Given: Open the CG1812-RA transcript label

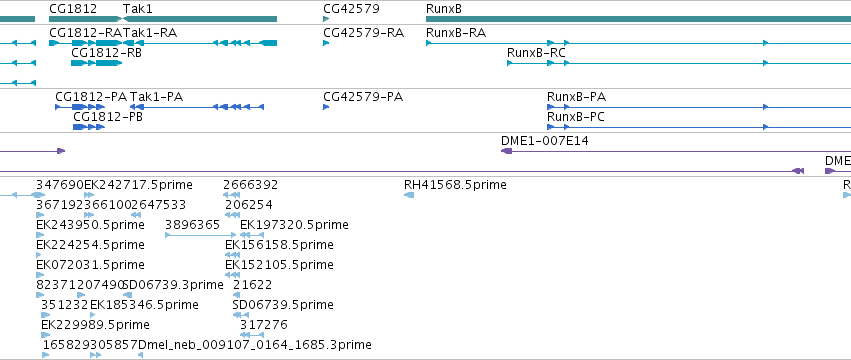Looking at the screenshot, I should coord(86,33).
